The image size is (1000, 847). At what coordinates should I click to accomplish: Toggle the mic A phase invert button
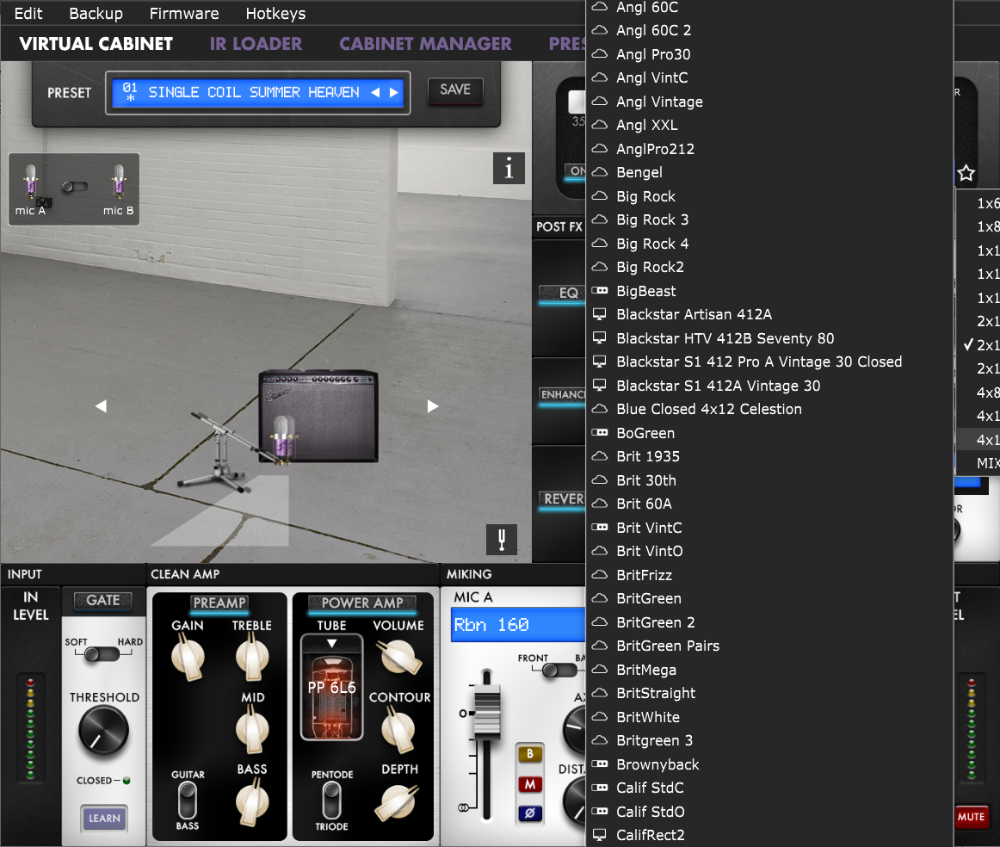pos(530,813)
